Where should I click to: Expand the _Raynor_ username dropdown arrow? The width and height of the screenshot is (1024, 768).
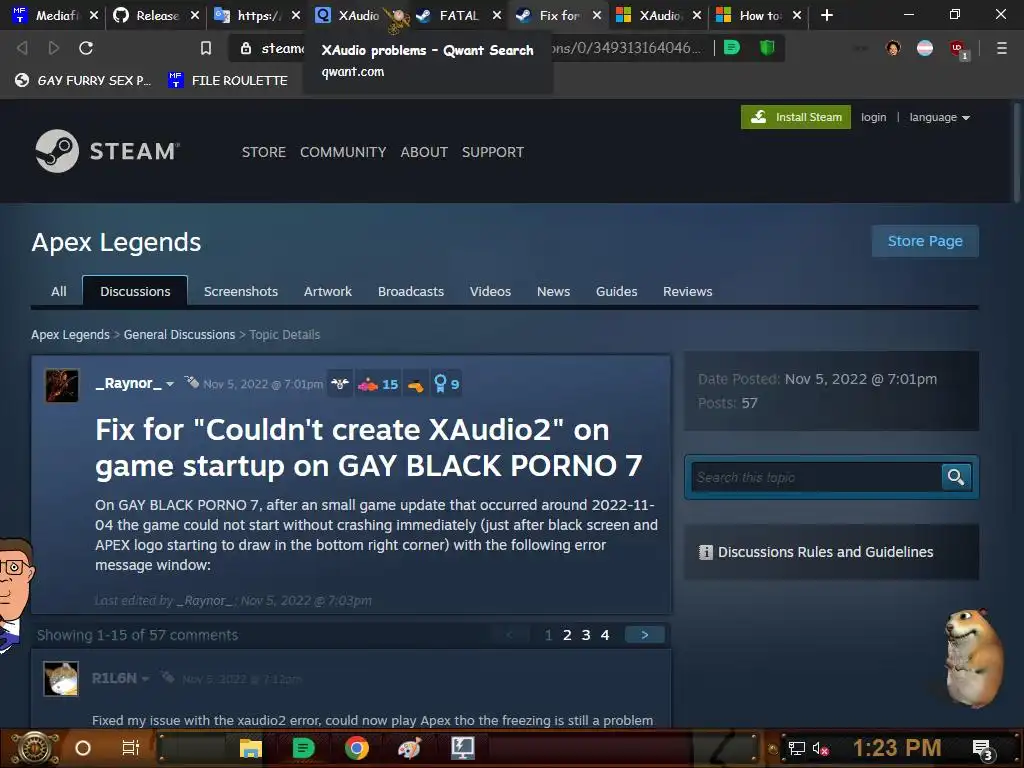170,384
